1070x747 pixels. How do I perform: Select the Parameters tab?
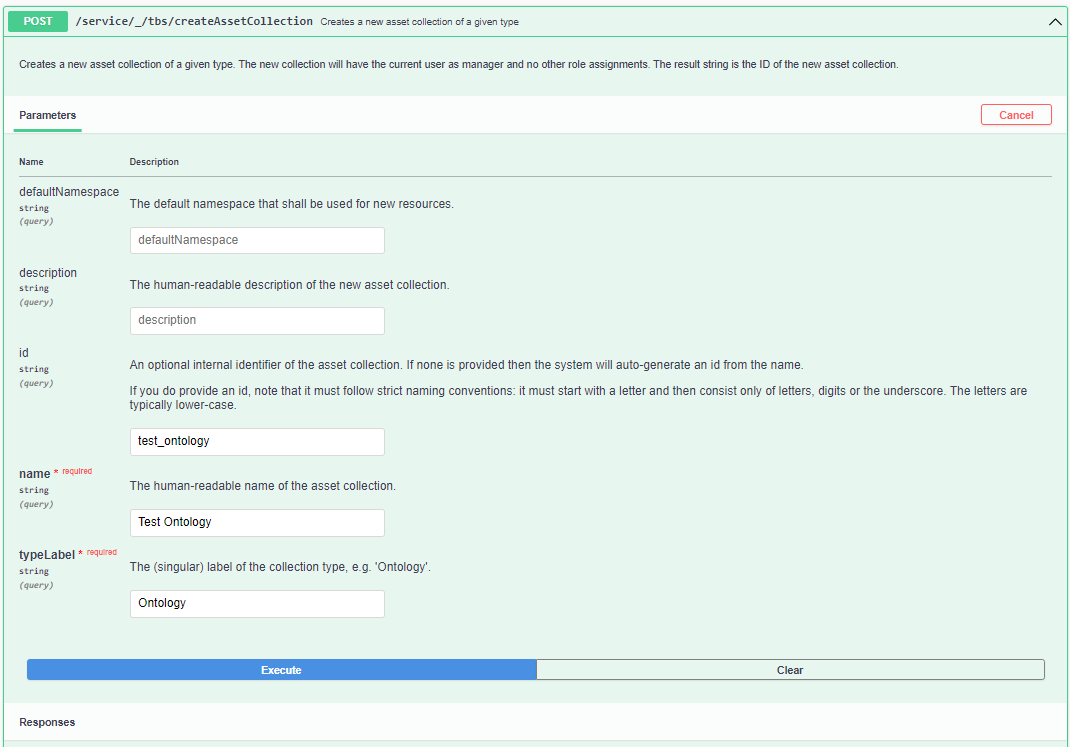[x=47, y=115]
